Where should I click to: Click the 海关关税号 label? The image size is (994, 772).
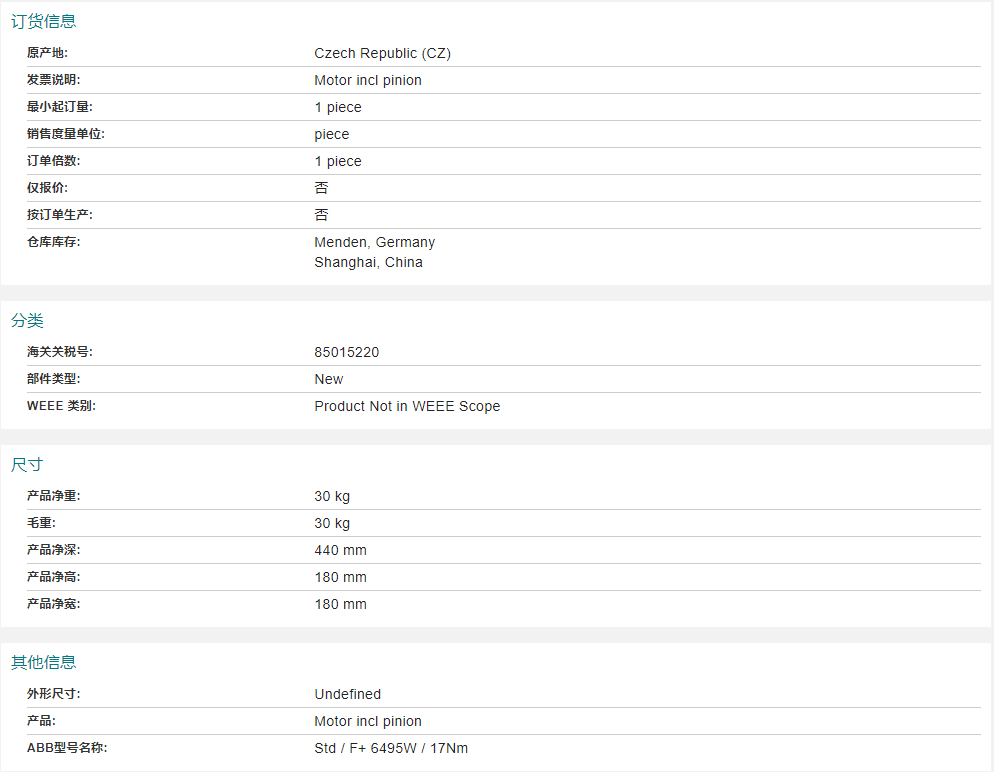pyautogui.click(x=60, y=352)
